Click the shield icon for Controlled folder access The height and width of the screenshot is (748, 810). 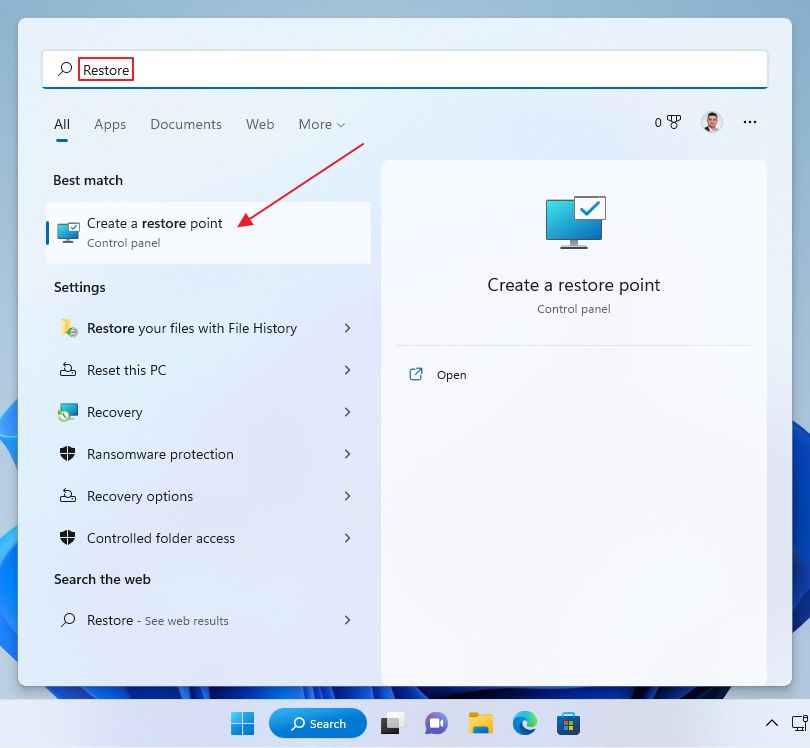click(68, 538)
